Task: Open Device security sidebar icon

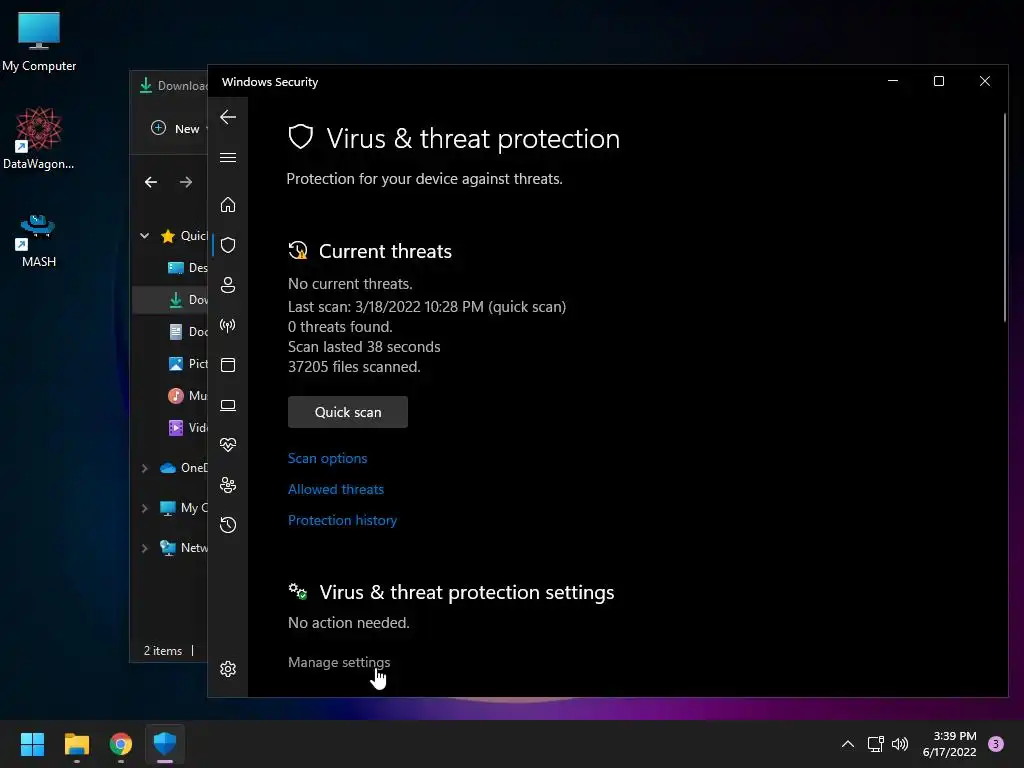Action: (228, 406)
